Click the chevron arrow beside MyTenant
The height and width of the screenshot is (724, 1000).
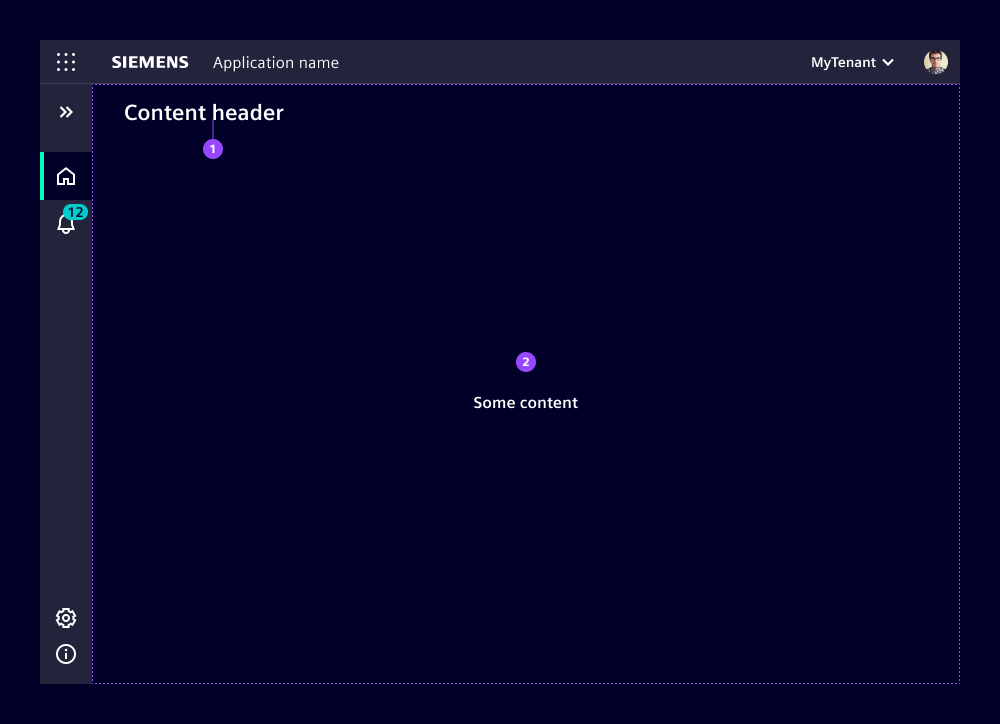(x=887, y=63)
